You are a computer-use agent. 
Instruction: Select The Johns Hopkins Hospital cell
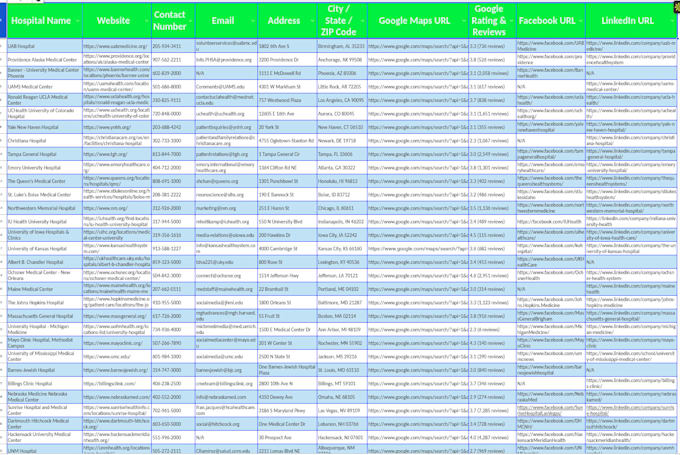44,302
